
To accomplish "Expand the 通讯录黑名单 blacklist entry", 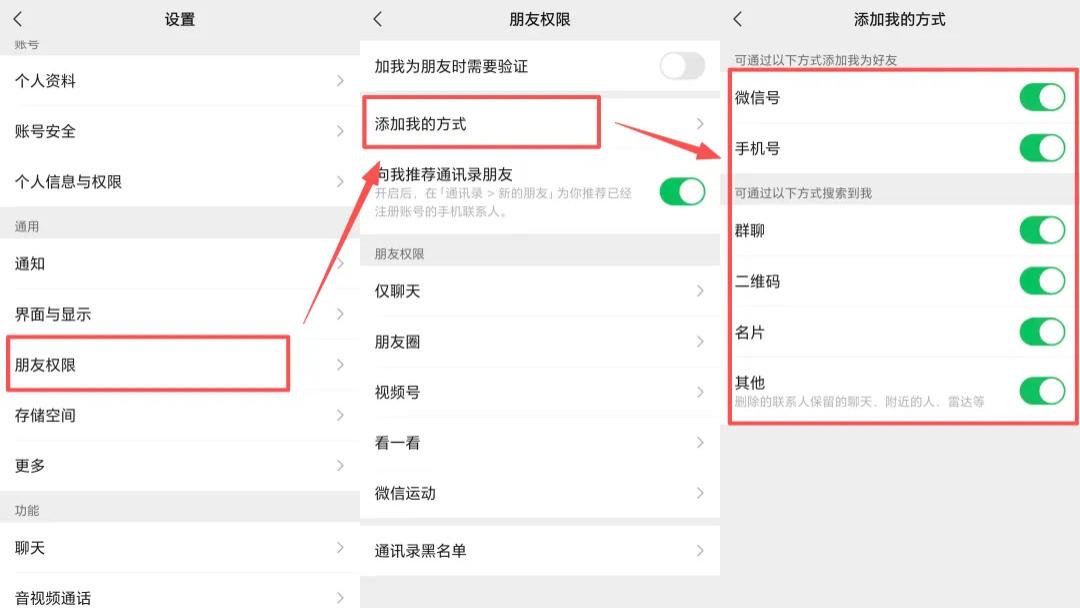I will pos(540,550).
